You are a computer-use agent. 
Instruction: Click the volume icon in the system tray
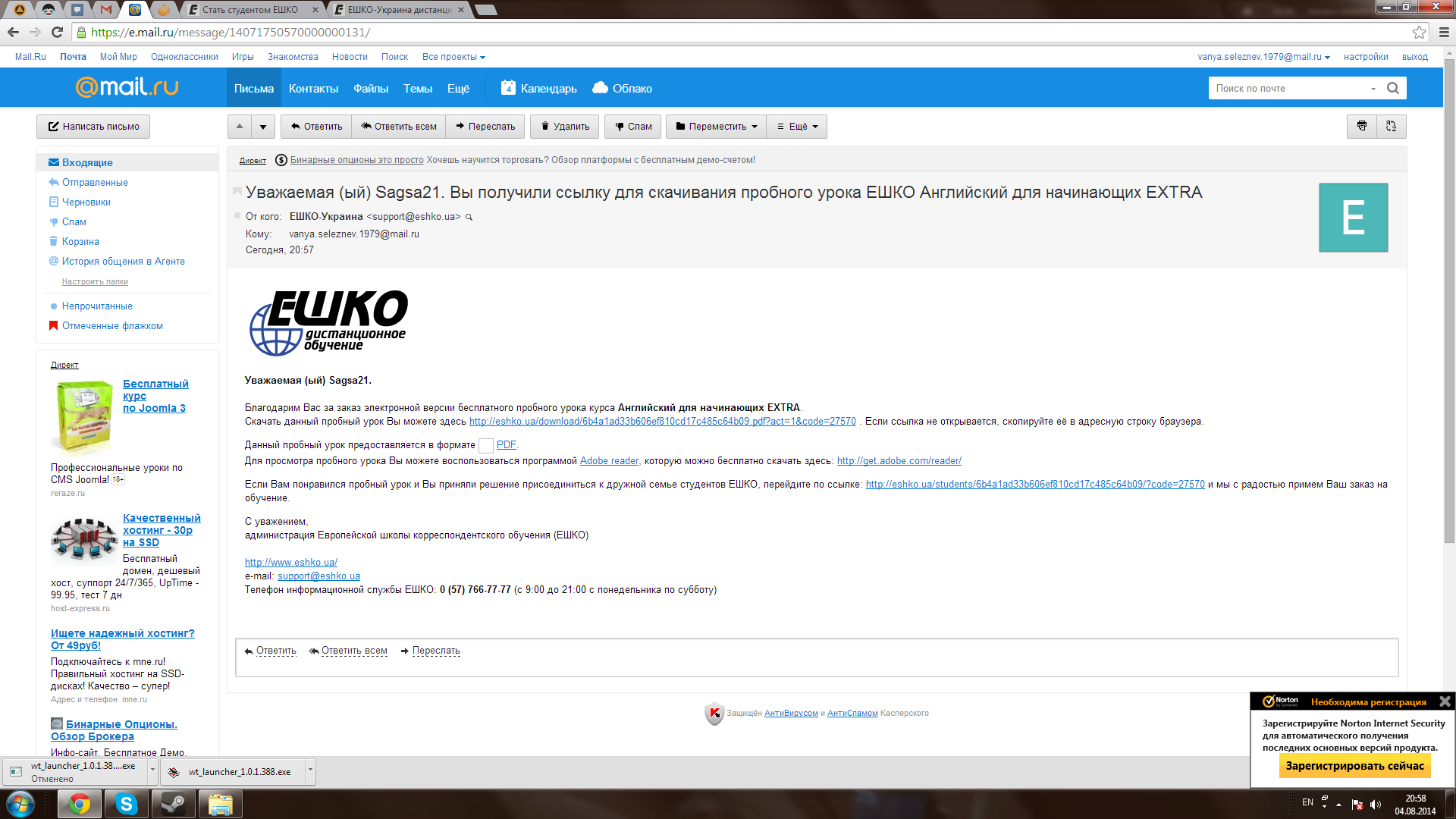(1376, 805)
